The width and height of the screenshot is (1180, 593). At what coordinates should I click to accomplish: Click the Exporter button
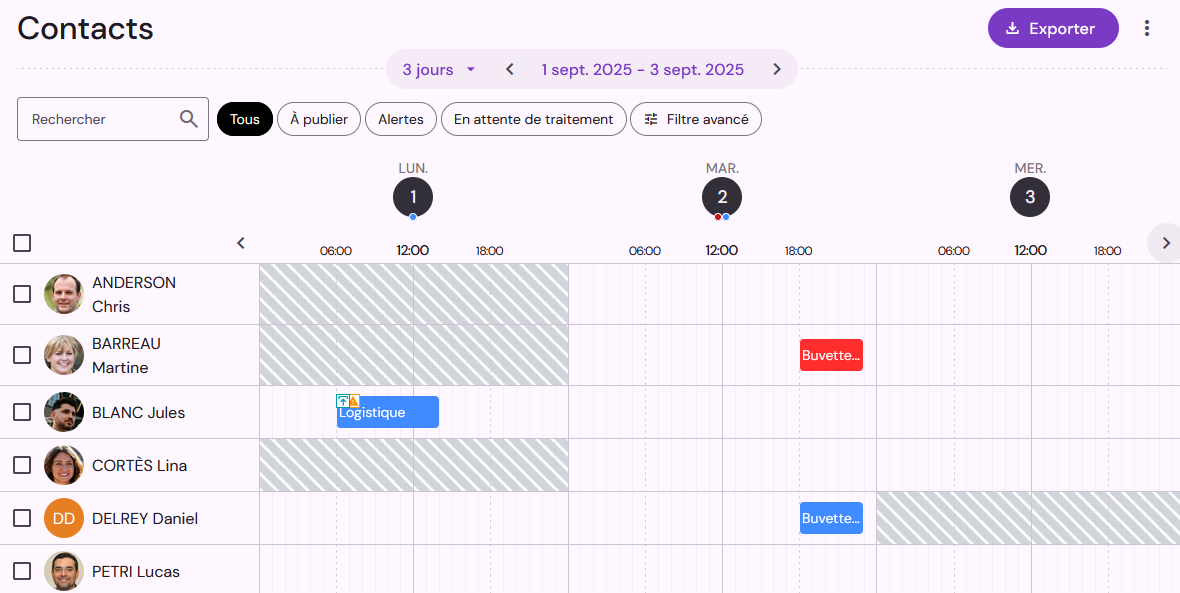pyautogui.click(x=1053, y=29)
